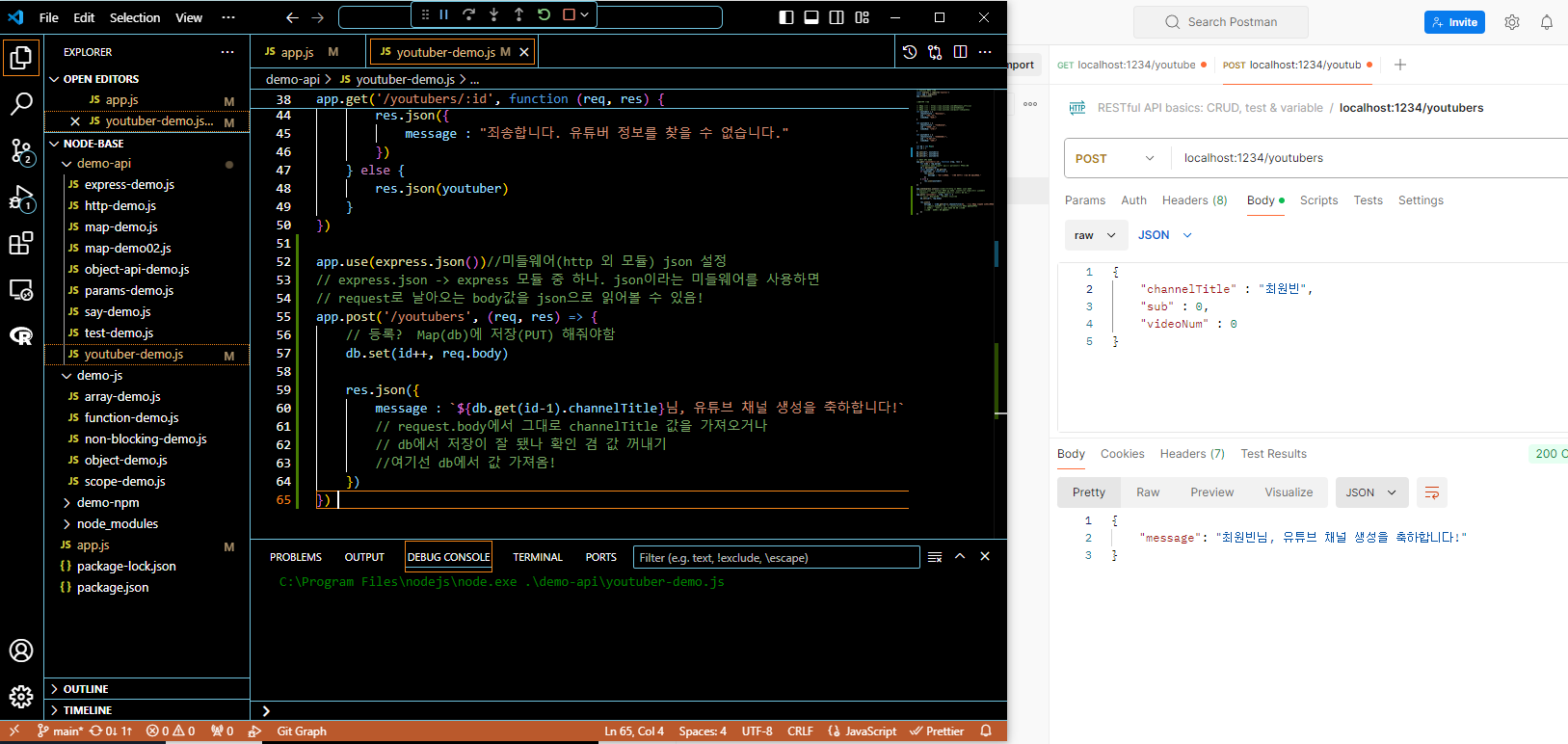Go forward with the navigation arrow
The height and width of the screenshot is (744, 1568).
tap(318, 17)
